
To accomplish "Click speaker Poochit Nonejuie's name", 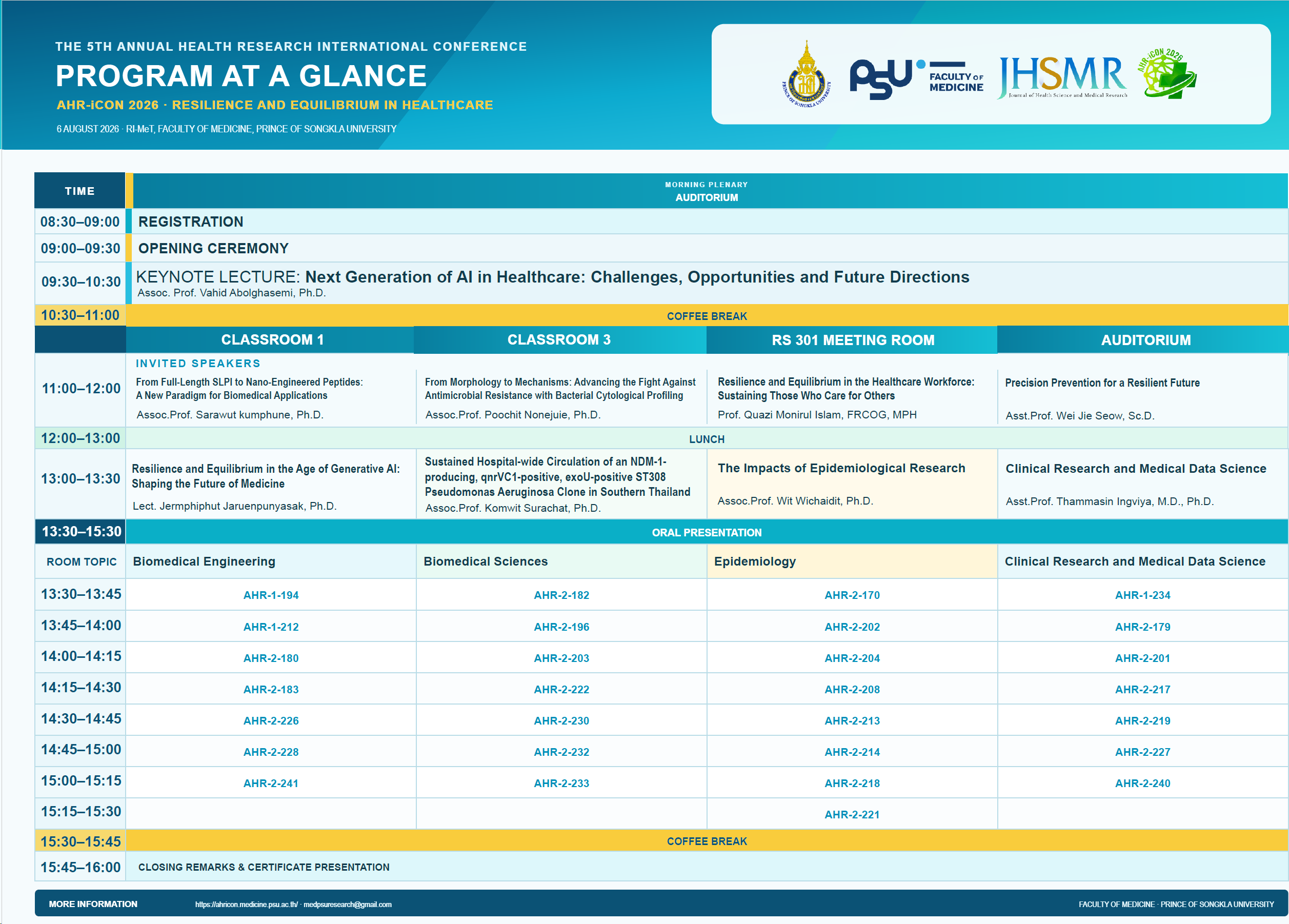I will click(x=513, y=415).
